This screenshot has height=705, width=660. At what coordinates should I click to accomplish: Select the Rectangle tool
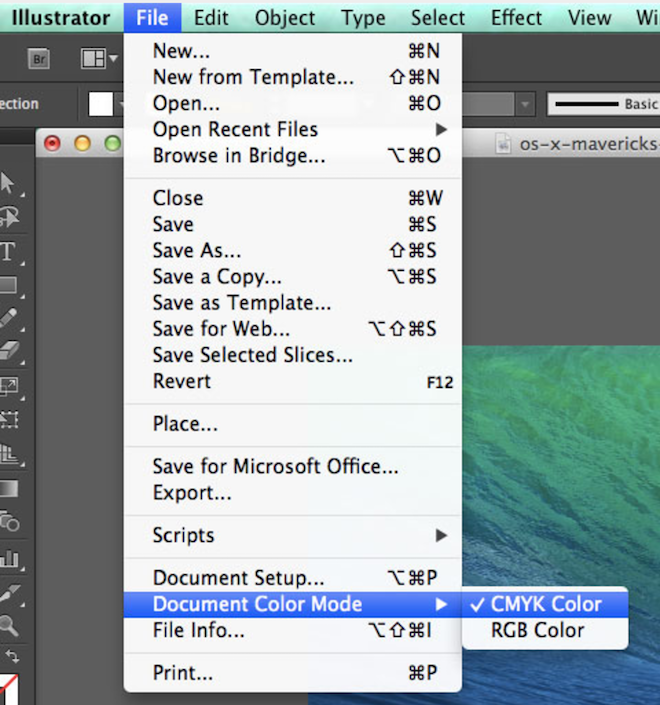coord(8,285)
